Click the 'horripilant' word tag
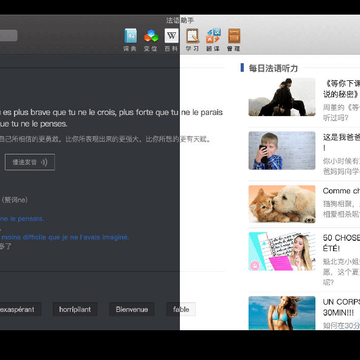Image resolution: width=360 pixels, height=360 pixels. pos(75,309)
